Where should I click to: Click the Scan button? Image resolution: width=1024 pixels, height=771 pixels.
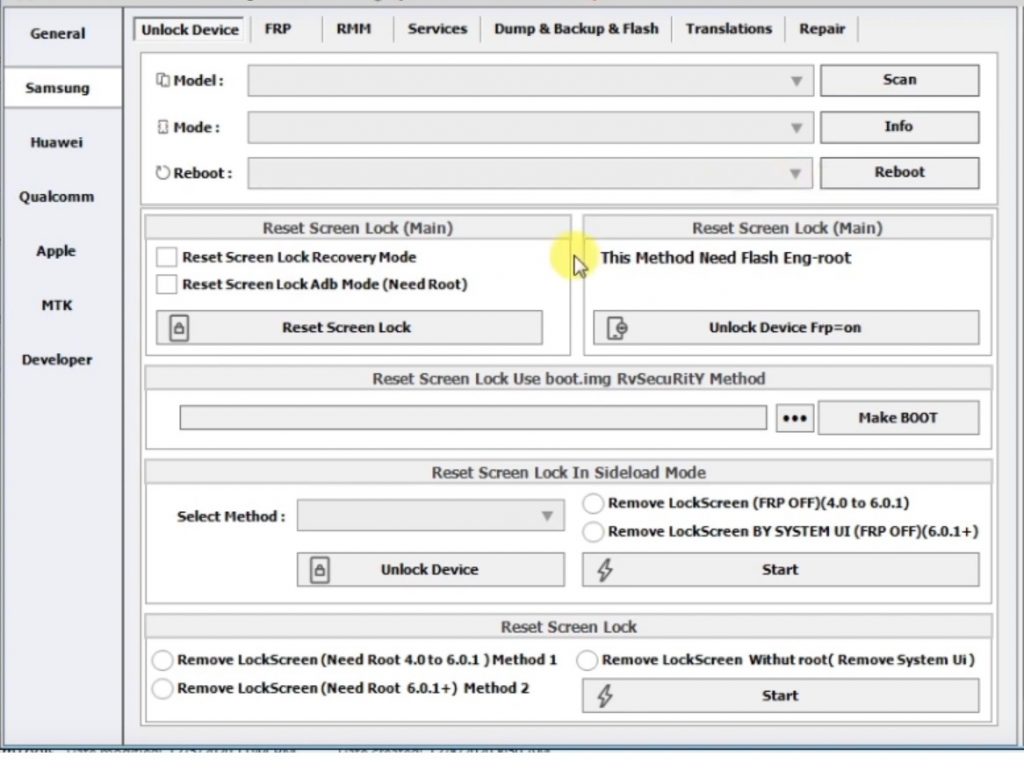[x=898, y=79]
